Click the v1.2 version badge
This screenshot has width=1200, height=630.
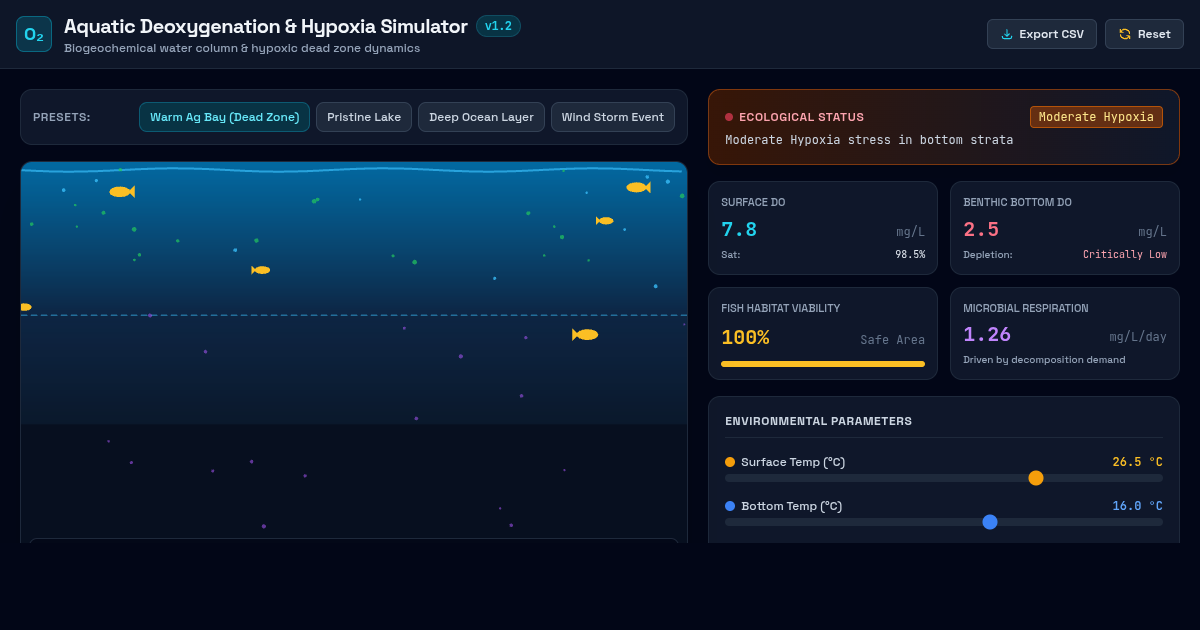[498, 26]
